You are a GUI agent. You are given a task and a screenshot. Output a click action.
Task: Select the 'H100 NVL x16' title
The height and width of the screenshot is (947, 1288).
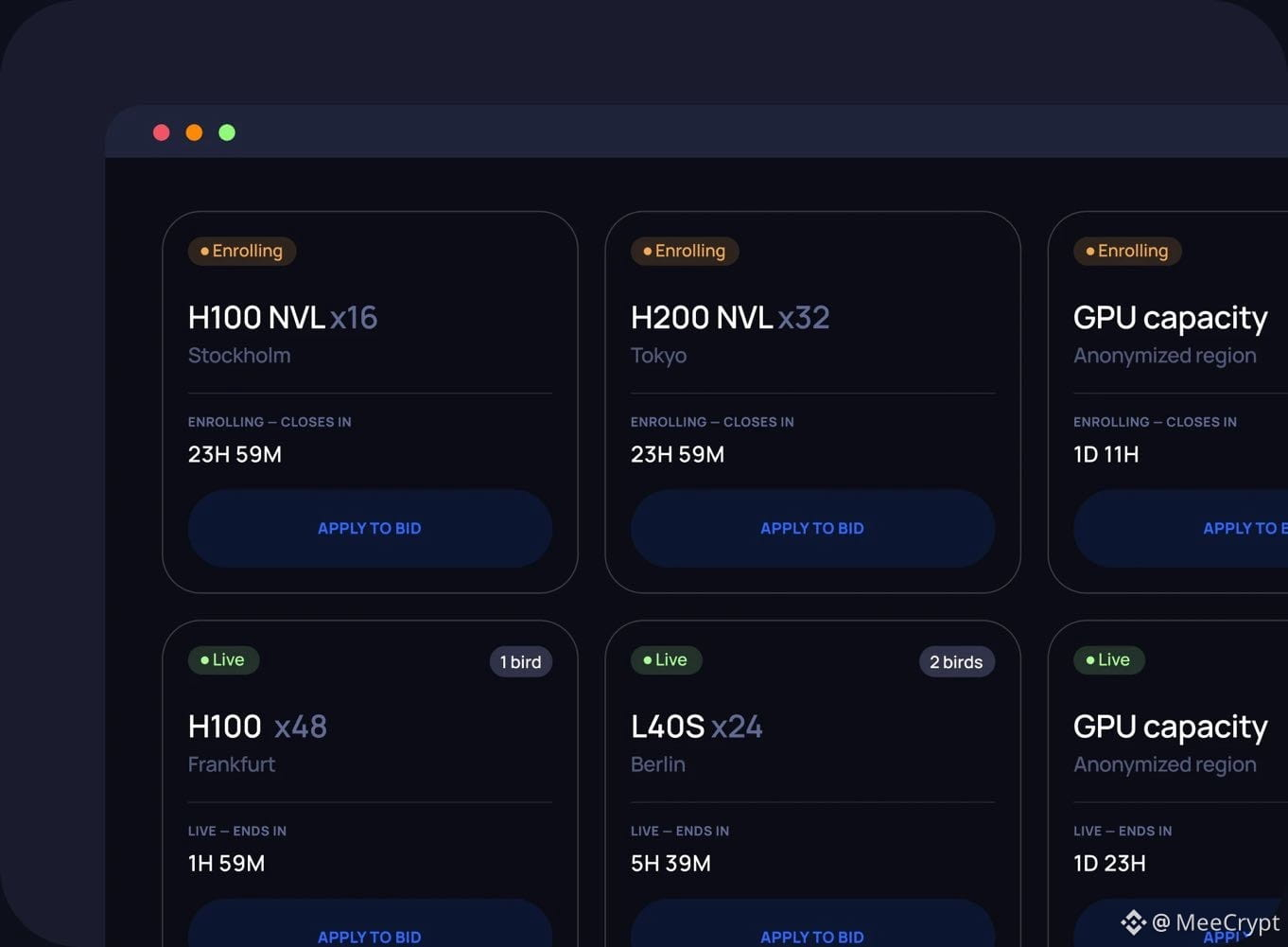[x=283, y=317]
